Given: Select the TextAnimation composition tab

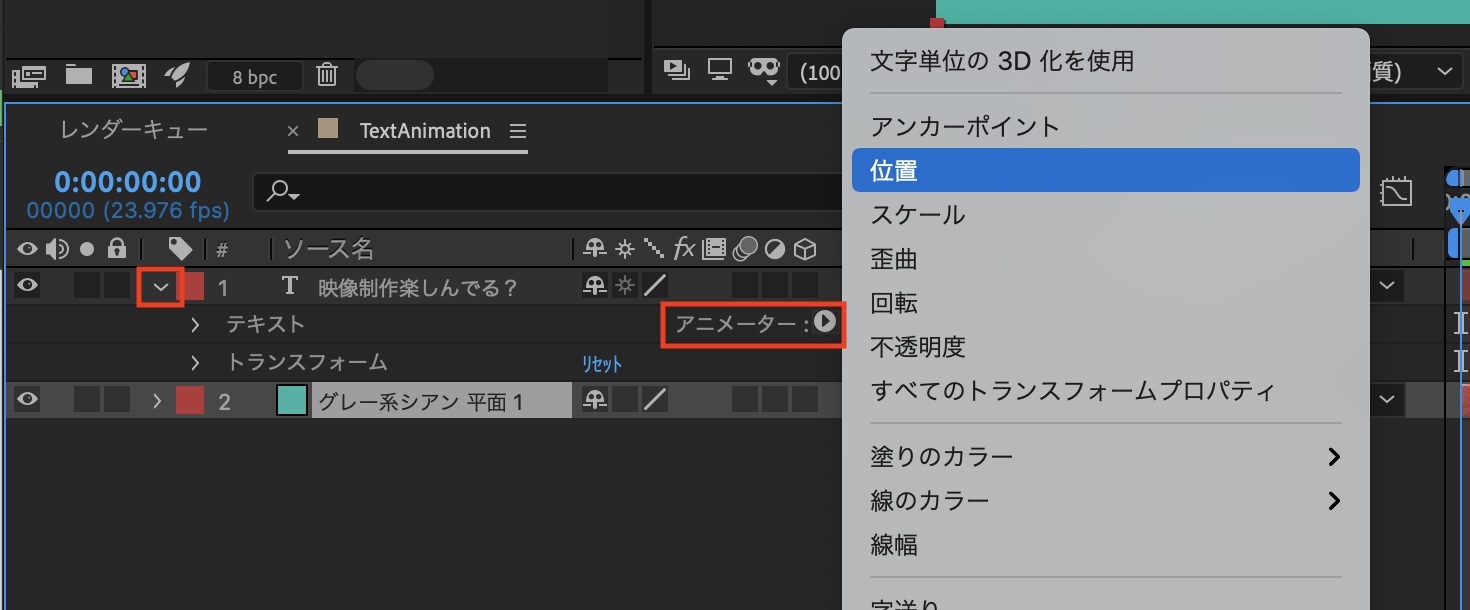Looking at the screenshot, I should (425, 131).
